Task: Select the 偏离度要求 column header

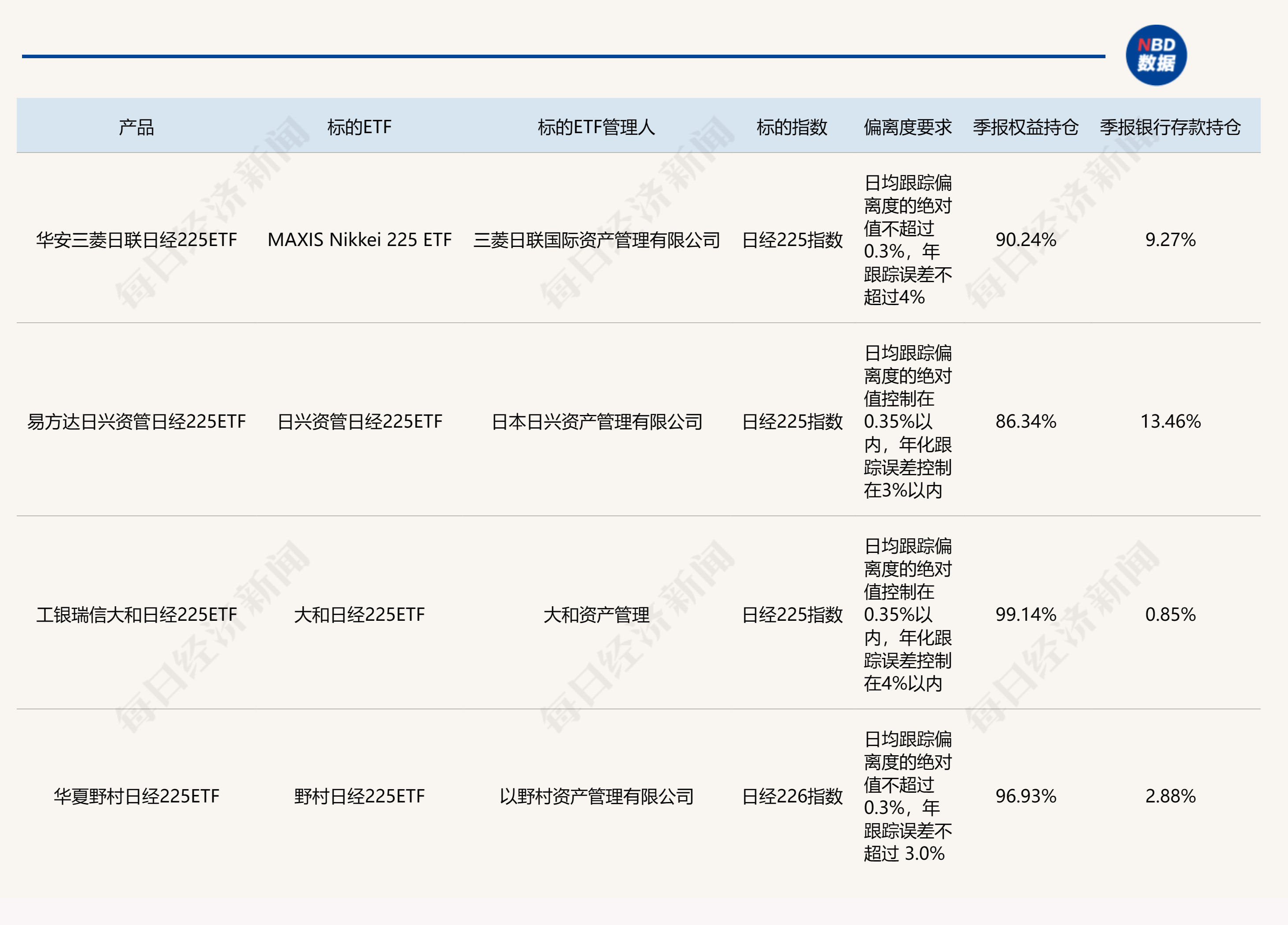Action: pyautogui.click(x=908, y=127)
